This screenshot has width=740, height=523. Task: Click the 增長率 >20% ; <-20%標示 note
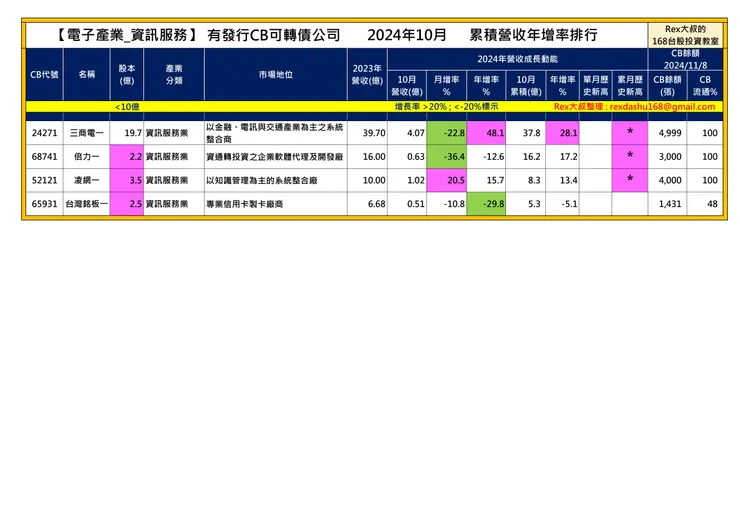click(x=446, y=107)
